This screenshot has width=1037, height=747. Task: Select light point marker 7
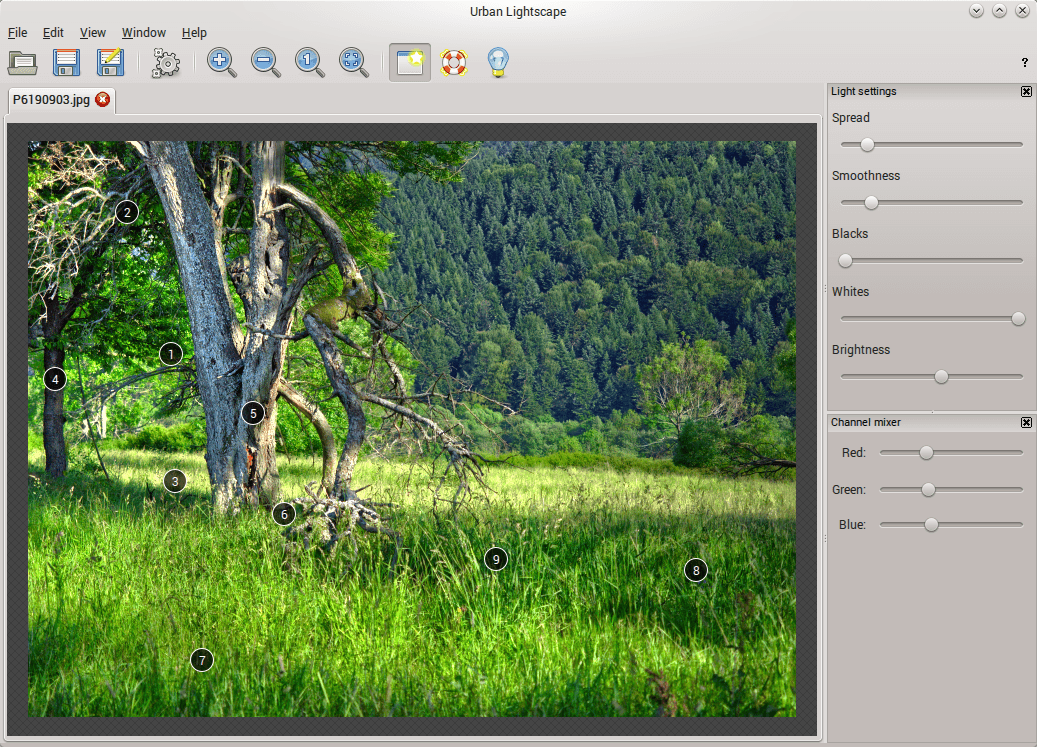202,660
